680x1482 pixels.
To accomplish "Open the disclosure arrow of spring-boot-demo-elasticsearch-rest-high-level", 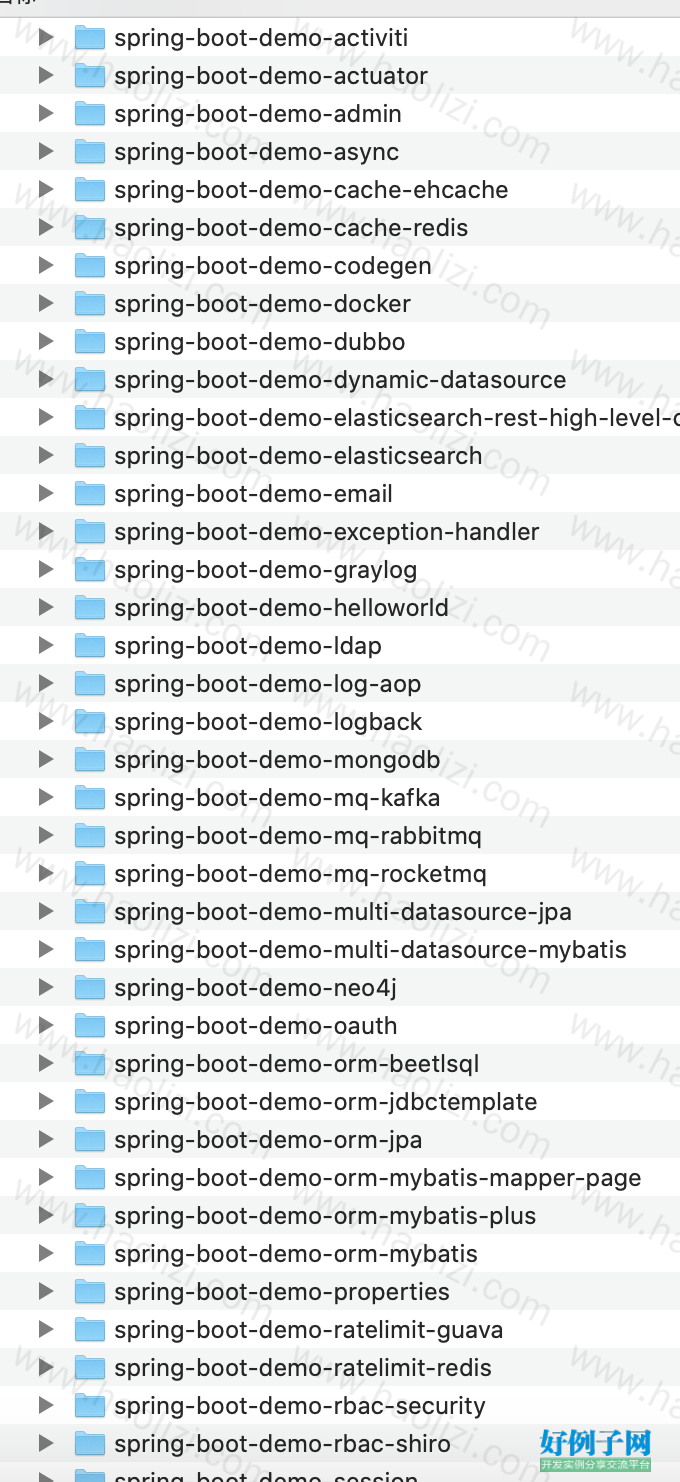I will click(46, 417).
